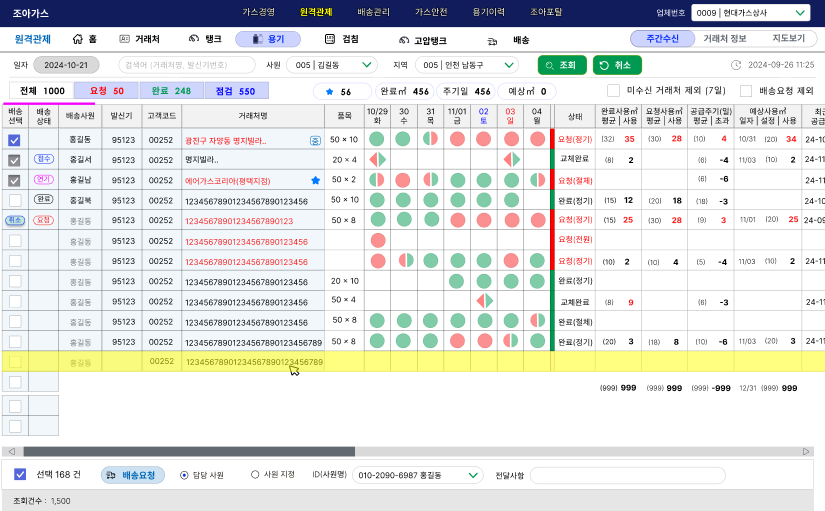Viewport: 825px width, 511px height.
Task: Select the 요청 50 filter tab
Action: point(107,91)
